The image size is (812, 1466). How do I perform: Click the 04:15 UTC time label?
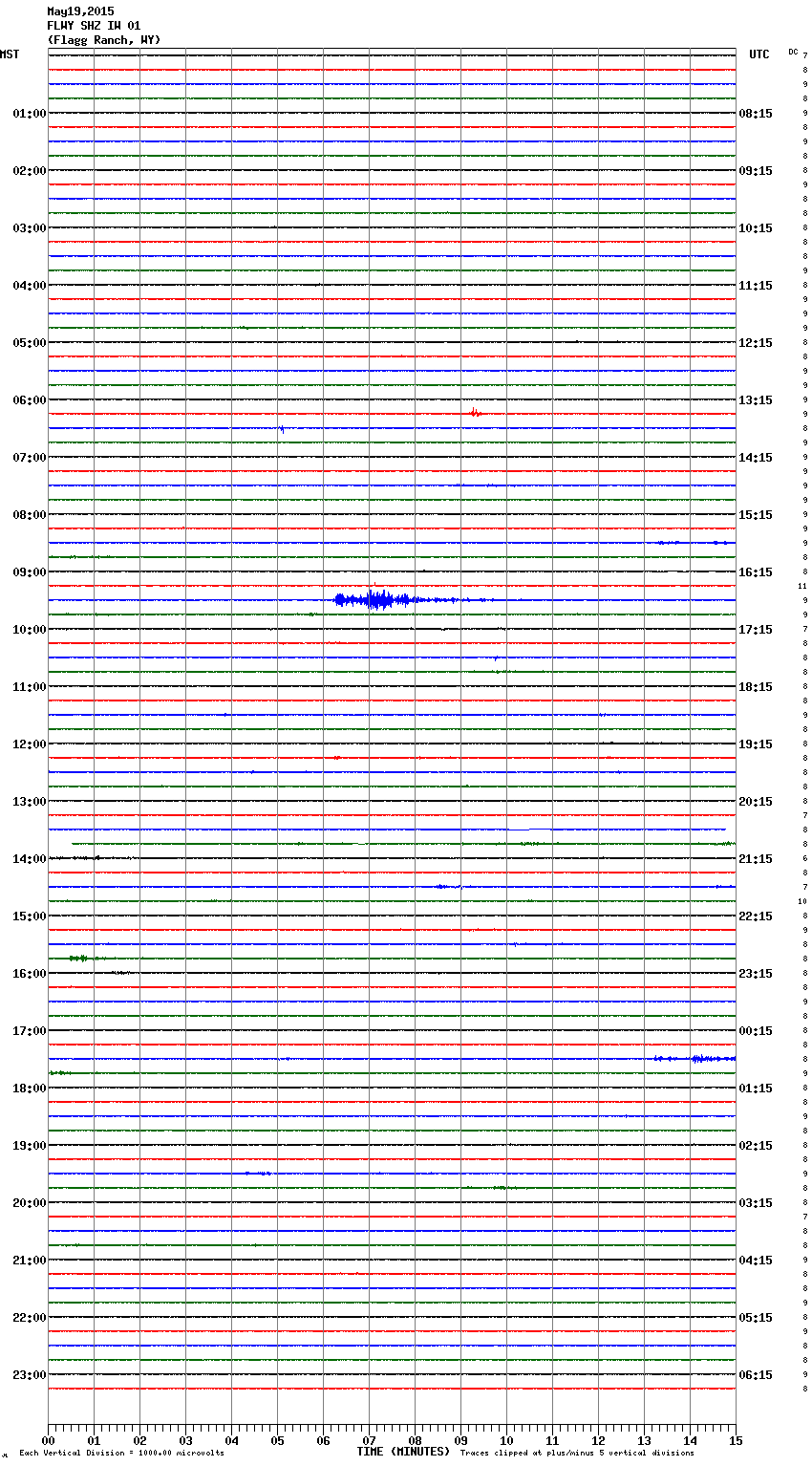click(756, 1261)
